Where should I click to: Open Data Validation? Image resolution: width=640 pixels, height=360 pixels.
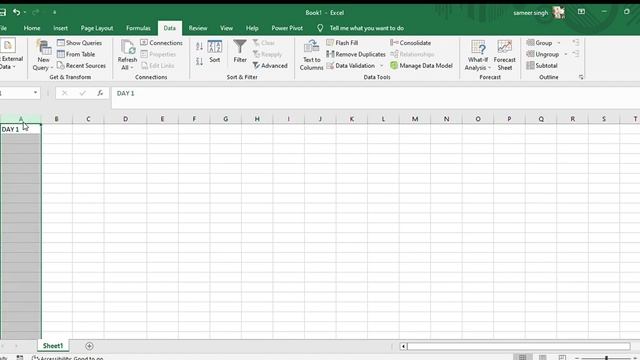point(351,65)
